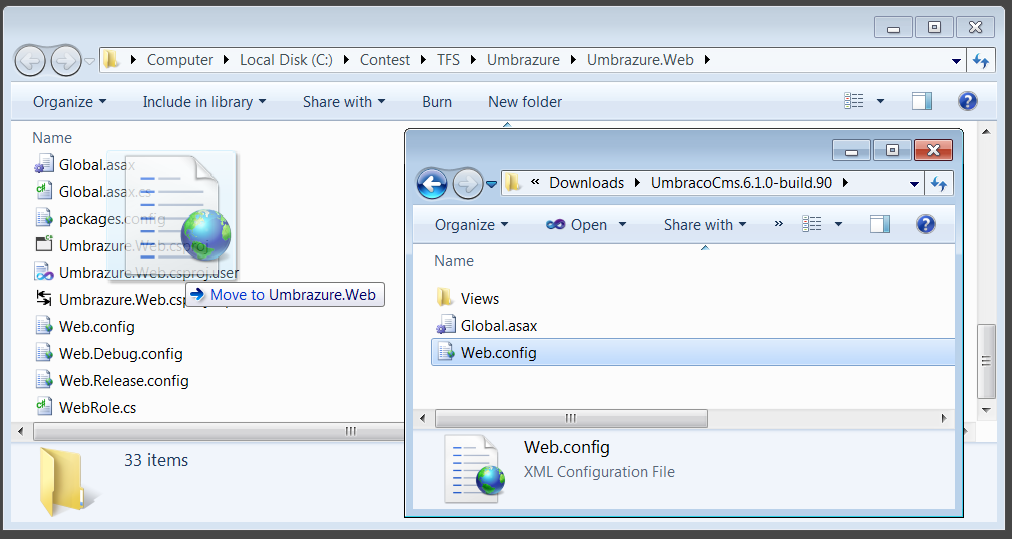
Task: Select Web.config row in Downloads window
Action: (x=693, y=352)
